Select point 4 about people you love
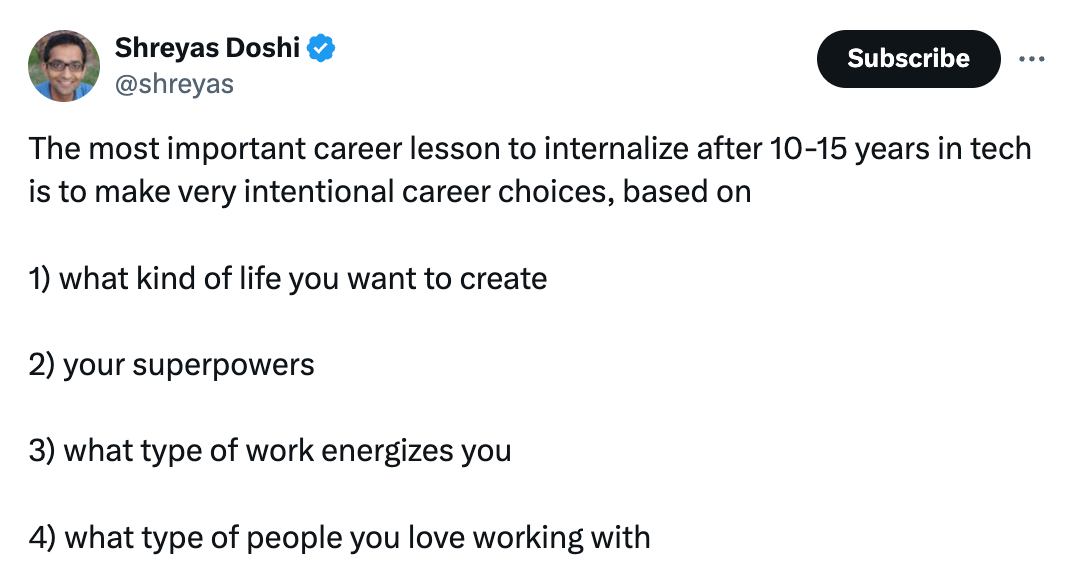 [340, 537]
